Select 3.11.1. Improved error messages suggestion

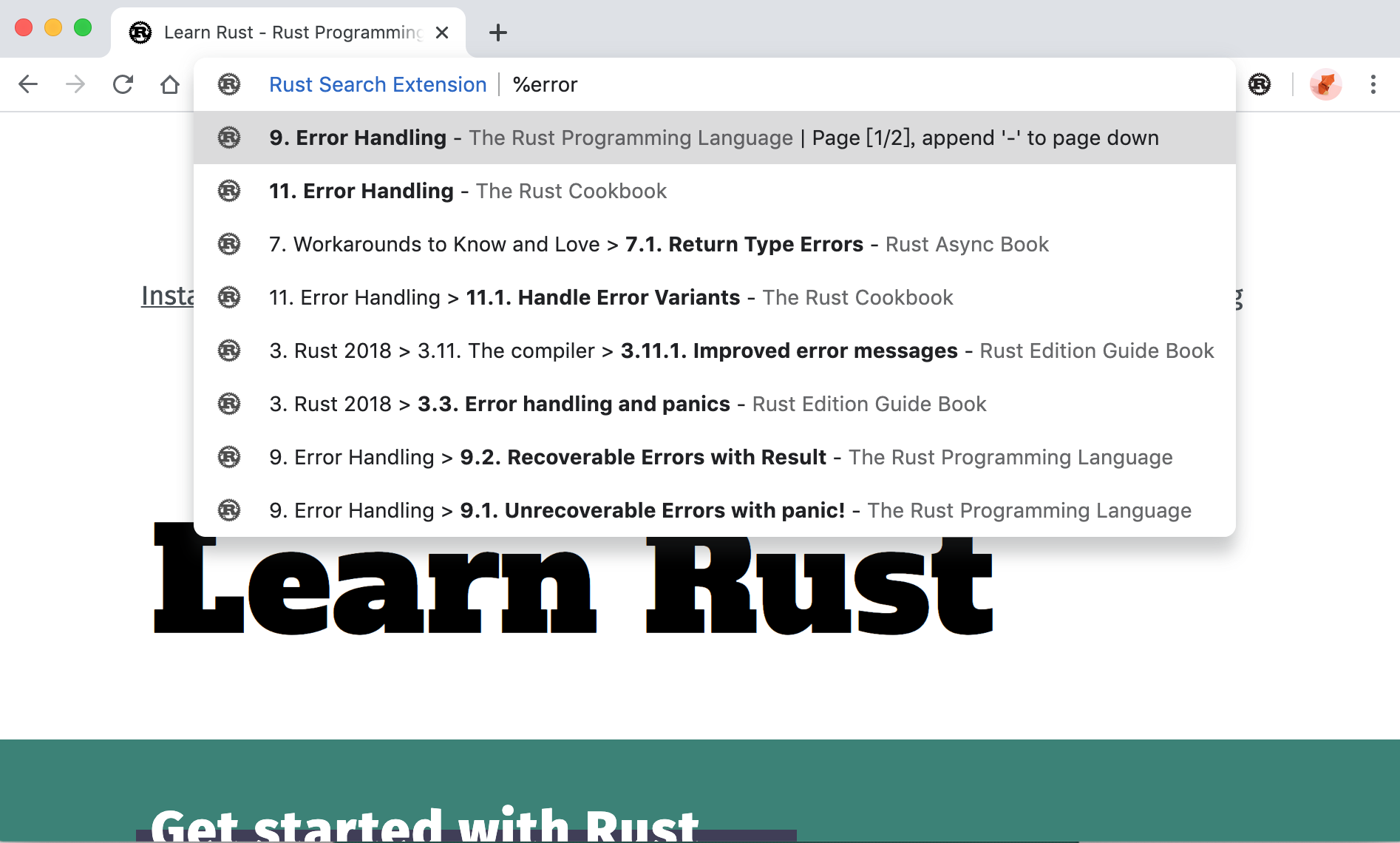click(x=715, y=351)
